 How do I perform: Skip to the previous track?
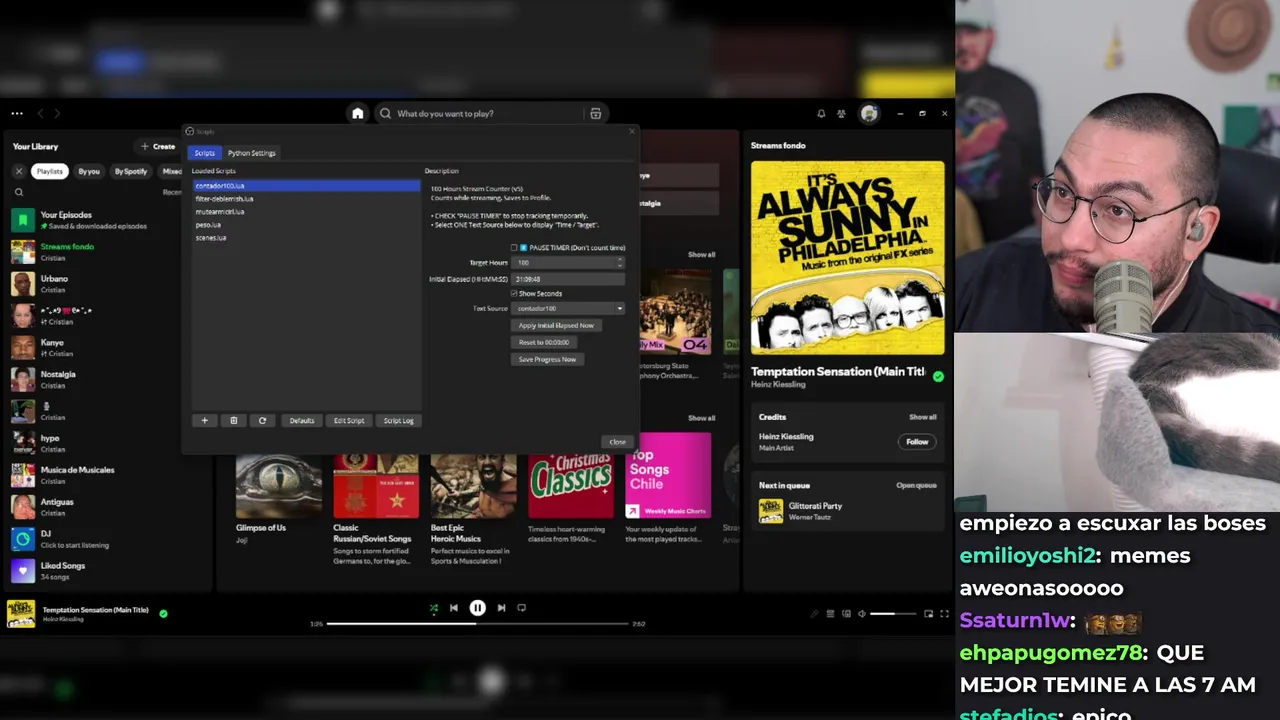point(454,607)
